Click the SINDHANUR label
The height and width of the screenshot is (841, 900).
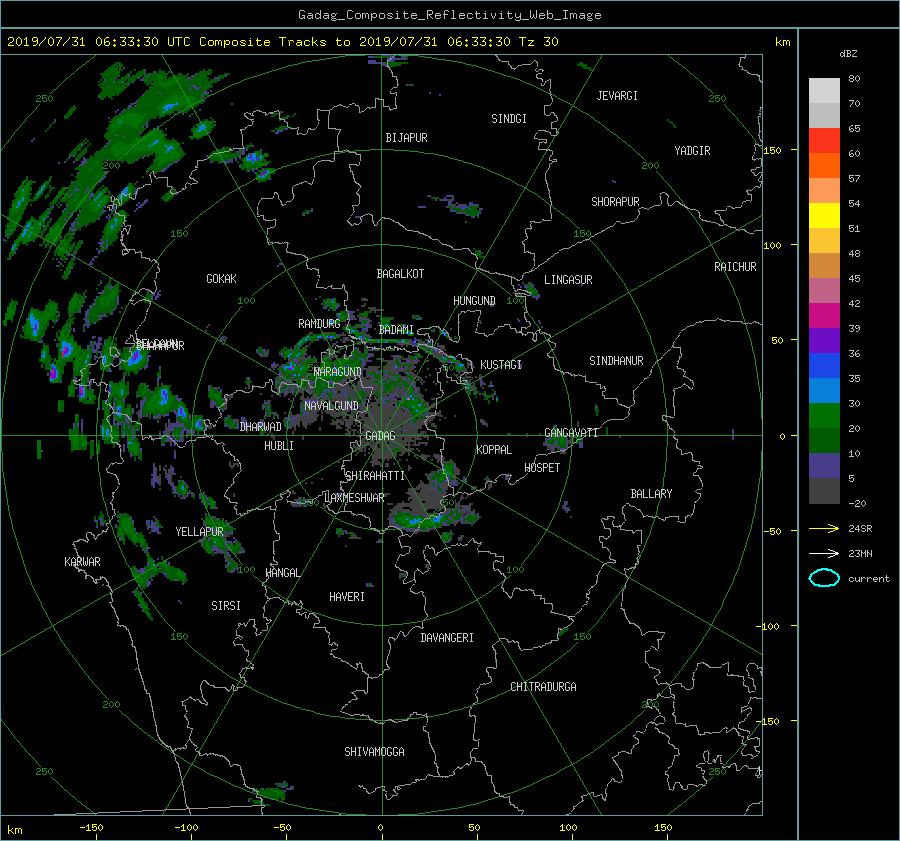pos(616,361)
